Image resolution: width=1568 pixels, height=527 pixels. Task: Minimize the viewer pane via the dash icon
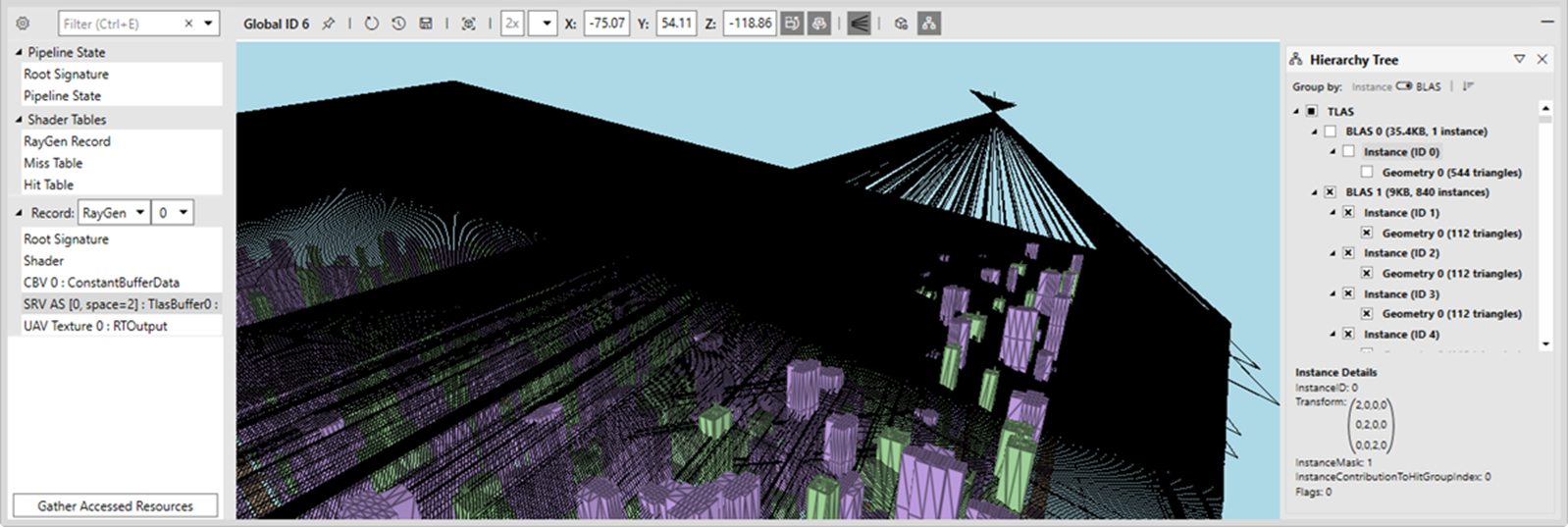[x=1547, y=22]
